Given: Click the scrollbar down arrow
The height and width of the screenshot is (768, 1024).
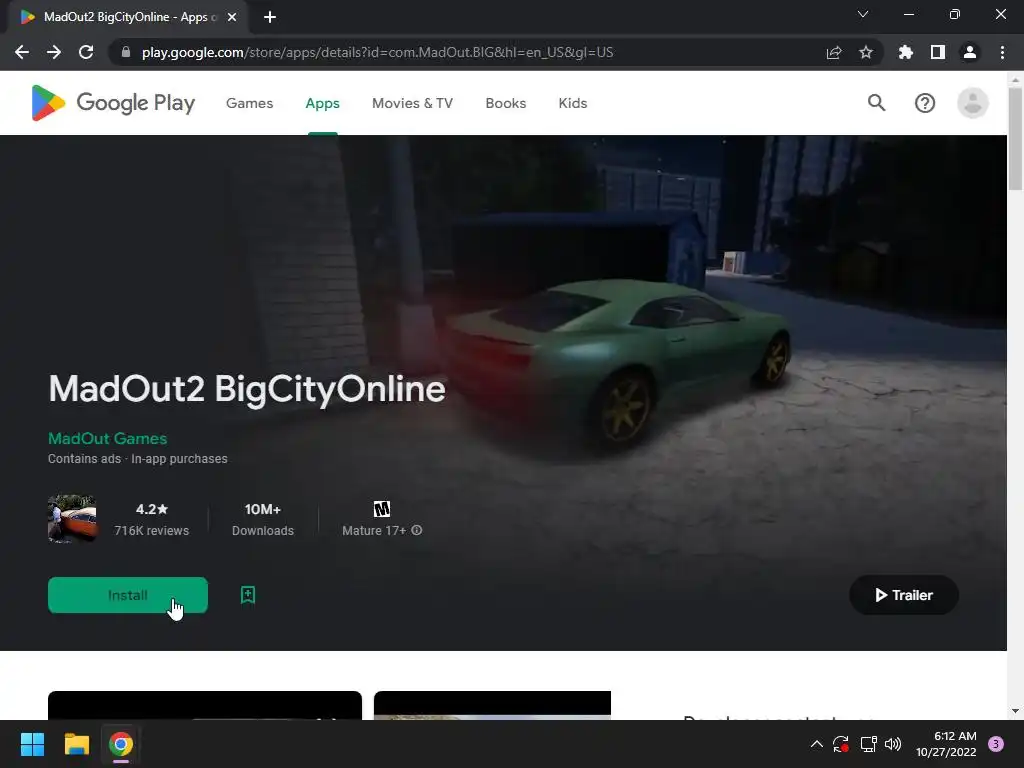Looking at the screenshot, I should click(1015, 711).
